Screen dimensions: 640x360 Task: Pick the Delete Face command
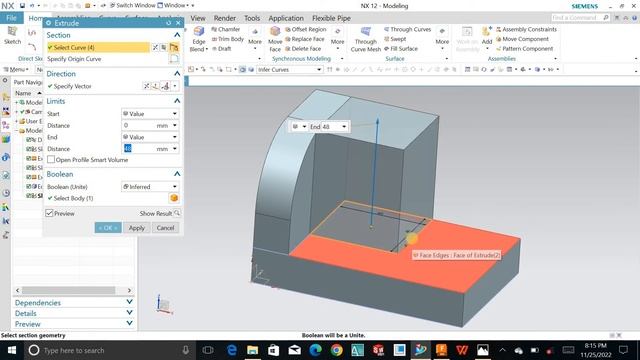(x=303, y=49)
